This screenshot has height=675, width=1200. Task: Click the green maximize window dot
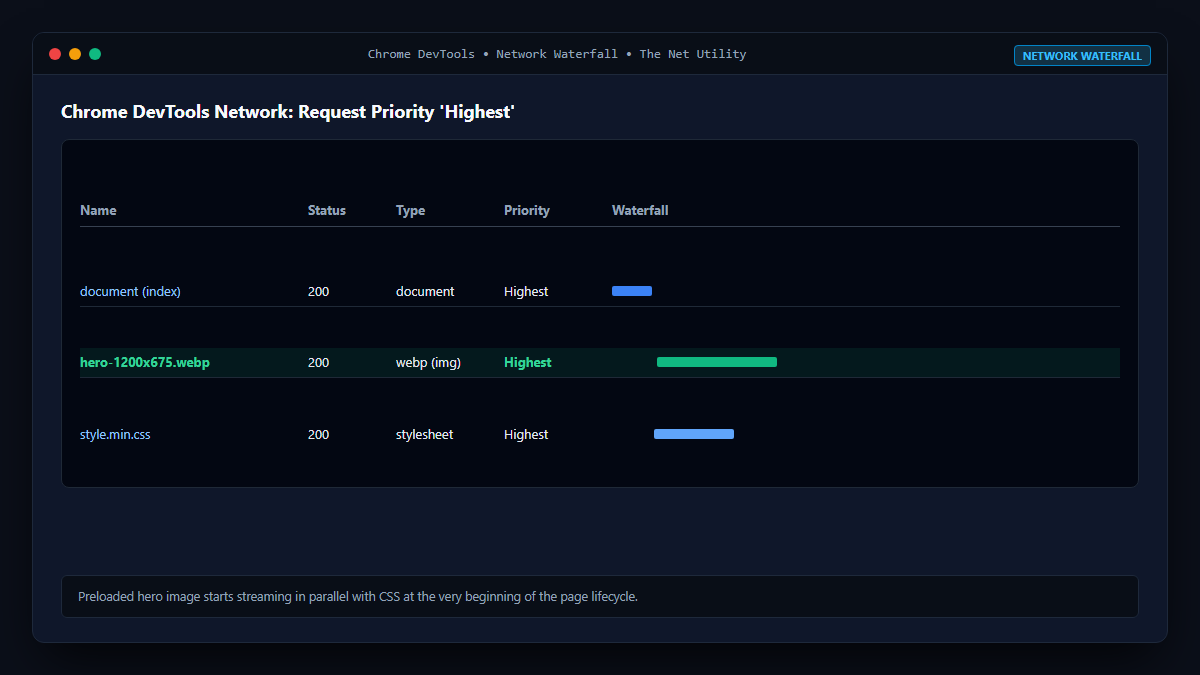[x=95, y=54]
